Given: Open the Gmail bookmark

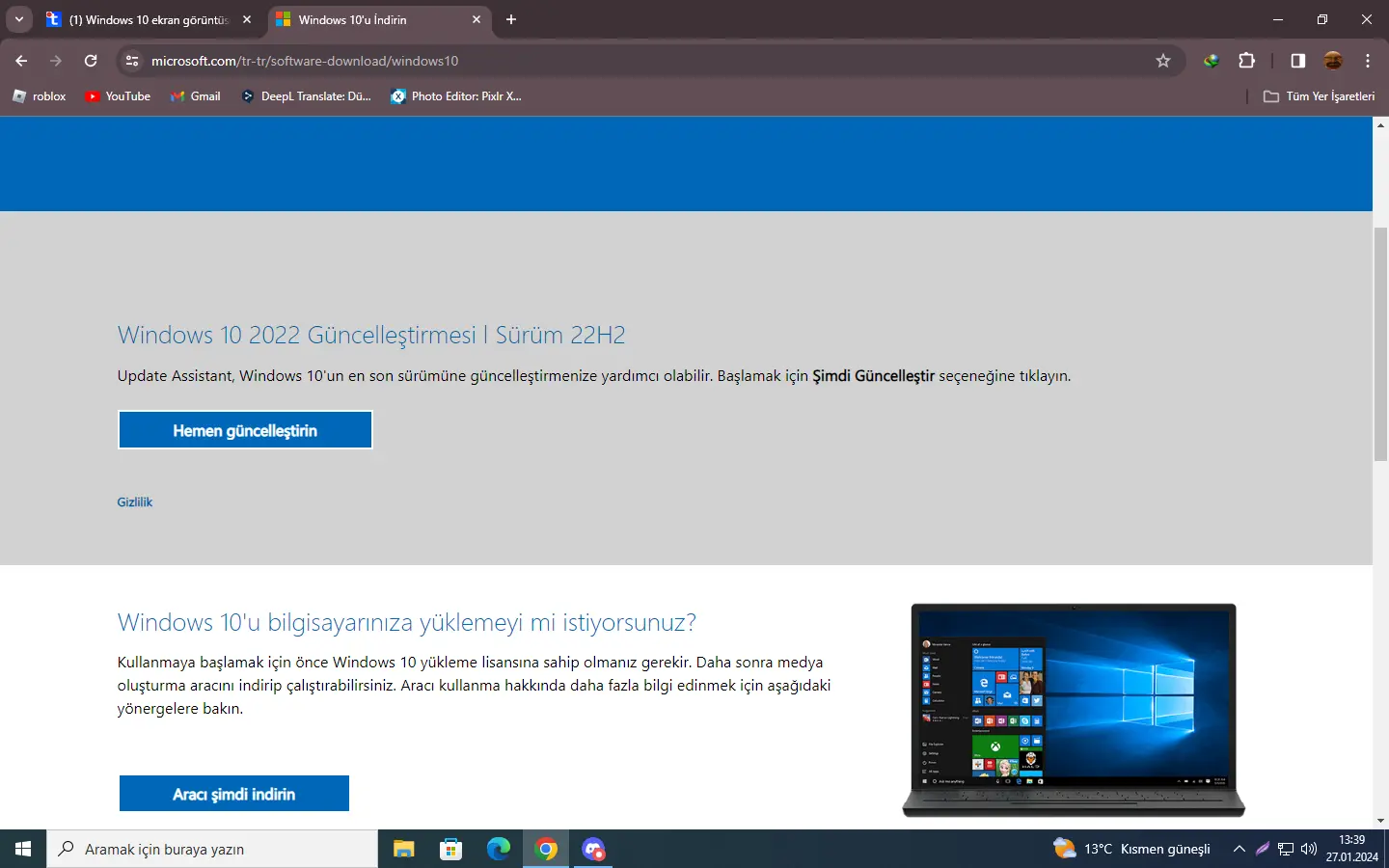Looking at the screenshot, I should coord(196,96).
